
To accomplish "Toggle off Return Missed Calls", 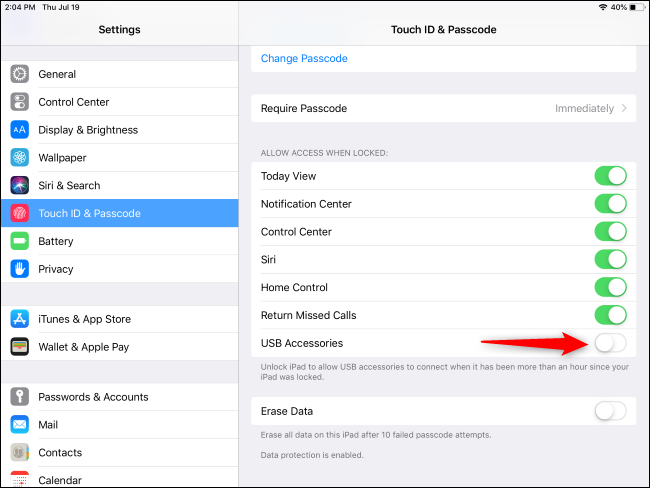I will (x=610, y=315).
